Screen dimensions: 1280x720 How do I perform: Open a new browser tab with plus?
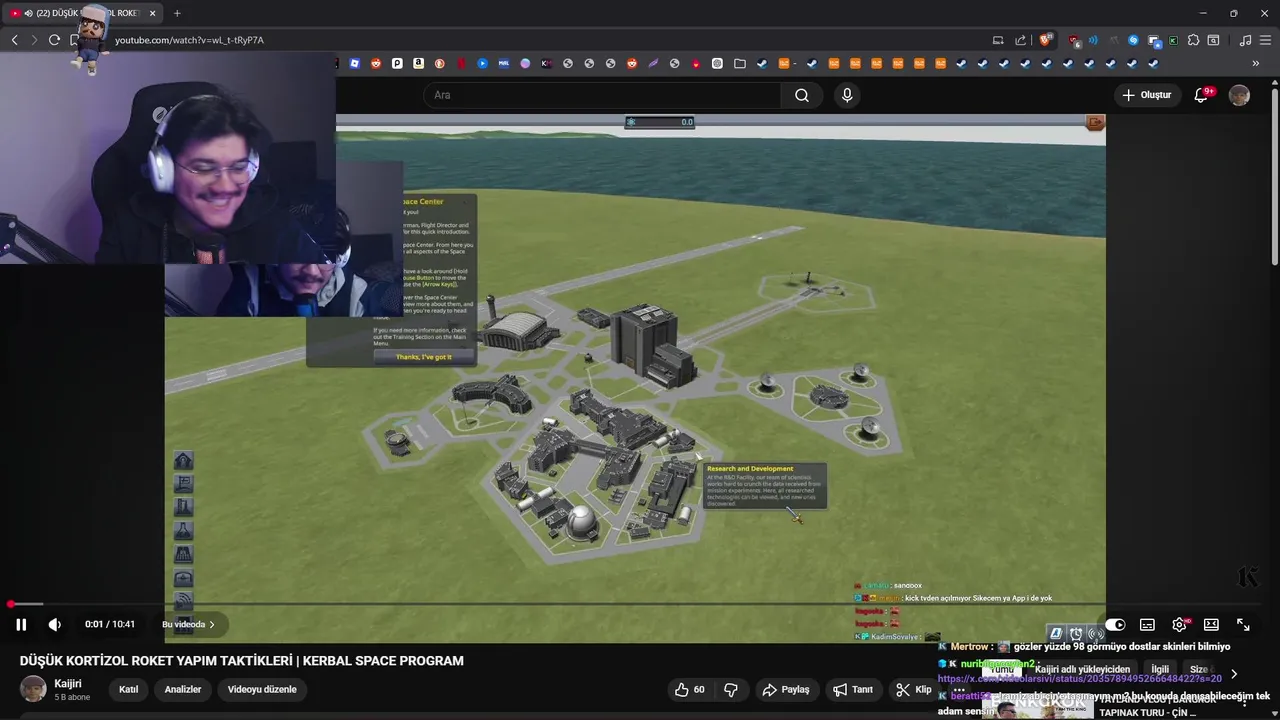[x=177, y=13]
